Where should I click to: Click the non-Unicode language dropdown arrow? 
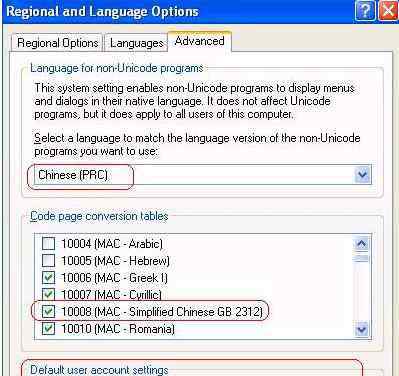click(363, 174)
